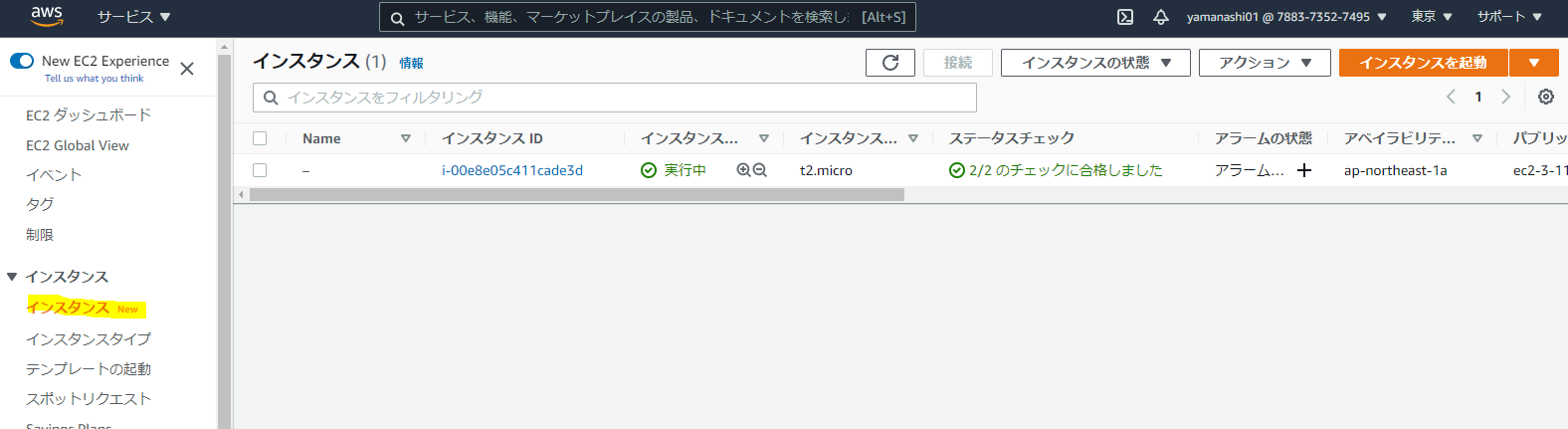Open the アクション actions dropdown
1568x429 pixels.
(x=1265, y=63)
